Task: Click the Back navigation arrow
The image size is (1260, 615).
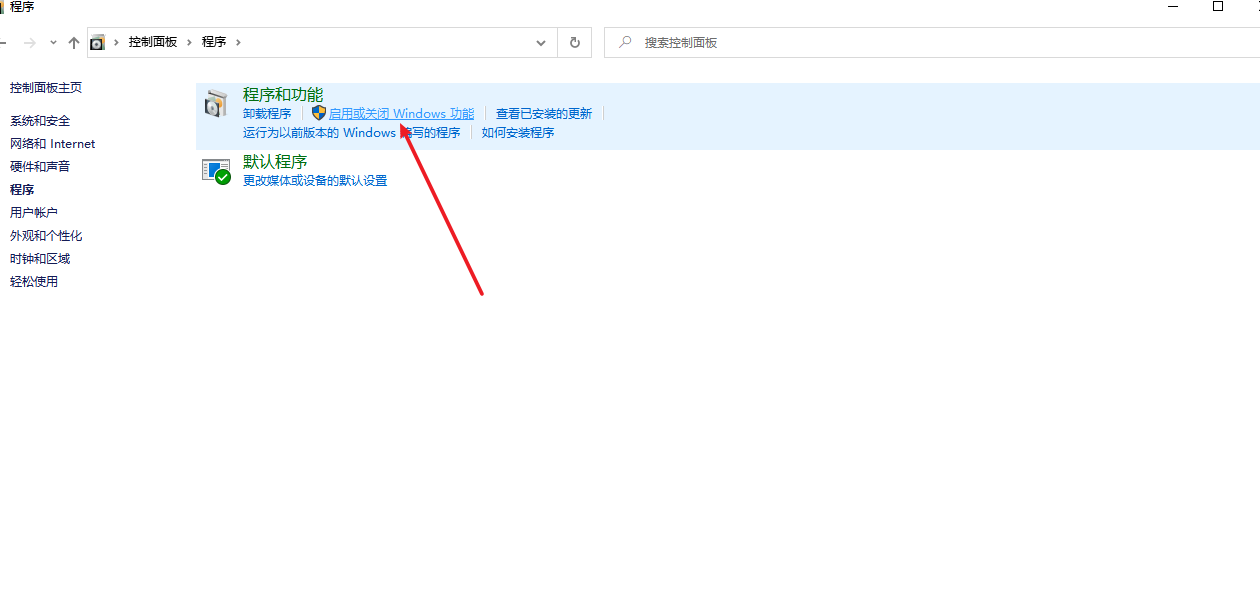Action: point(2,43)
